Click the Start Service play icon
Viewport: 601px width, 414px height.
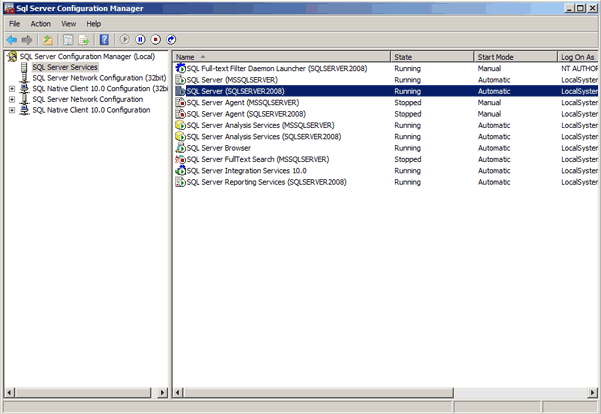[x=125, y=39]
